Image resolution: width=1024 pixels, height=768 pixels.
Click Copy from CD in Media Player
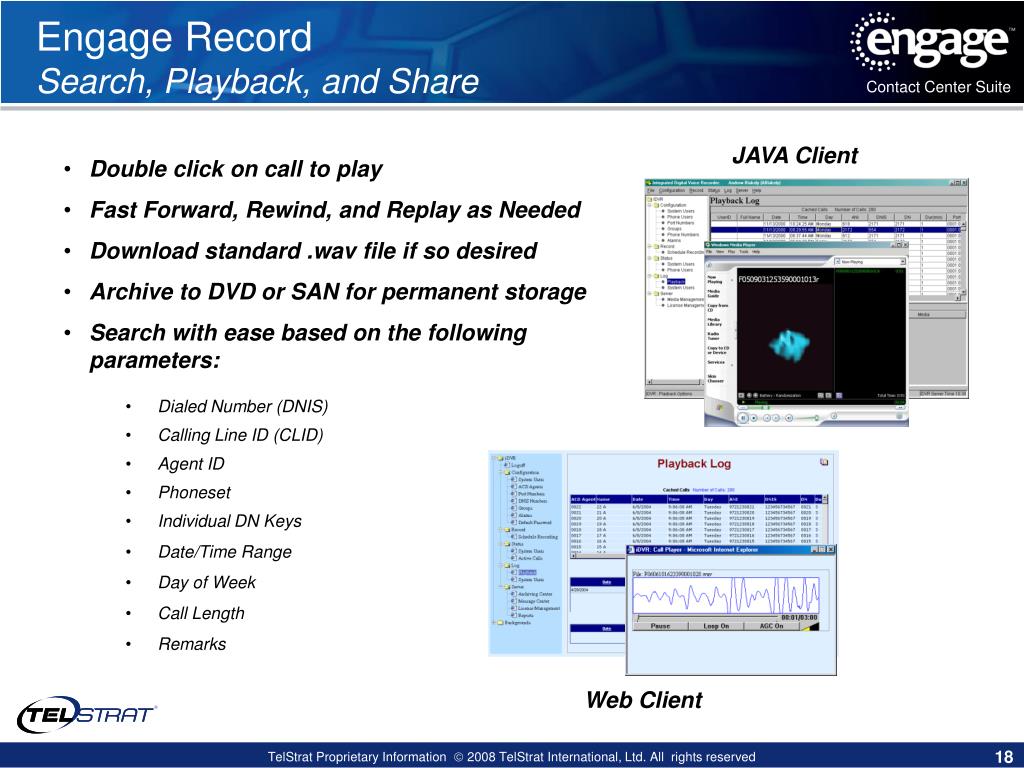(717, 308)
